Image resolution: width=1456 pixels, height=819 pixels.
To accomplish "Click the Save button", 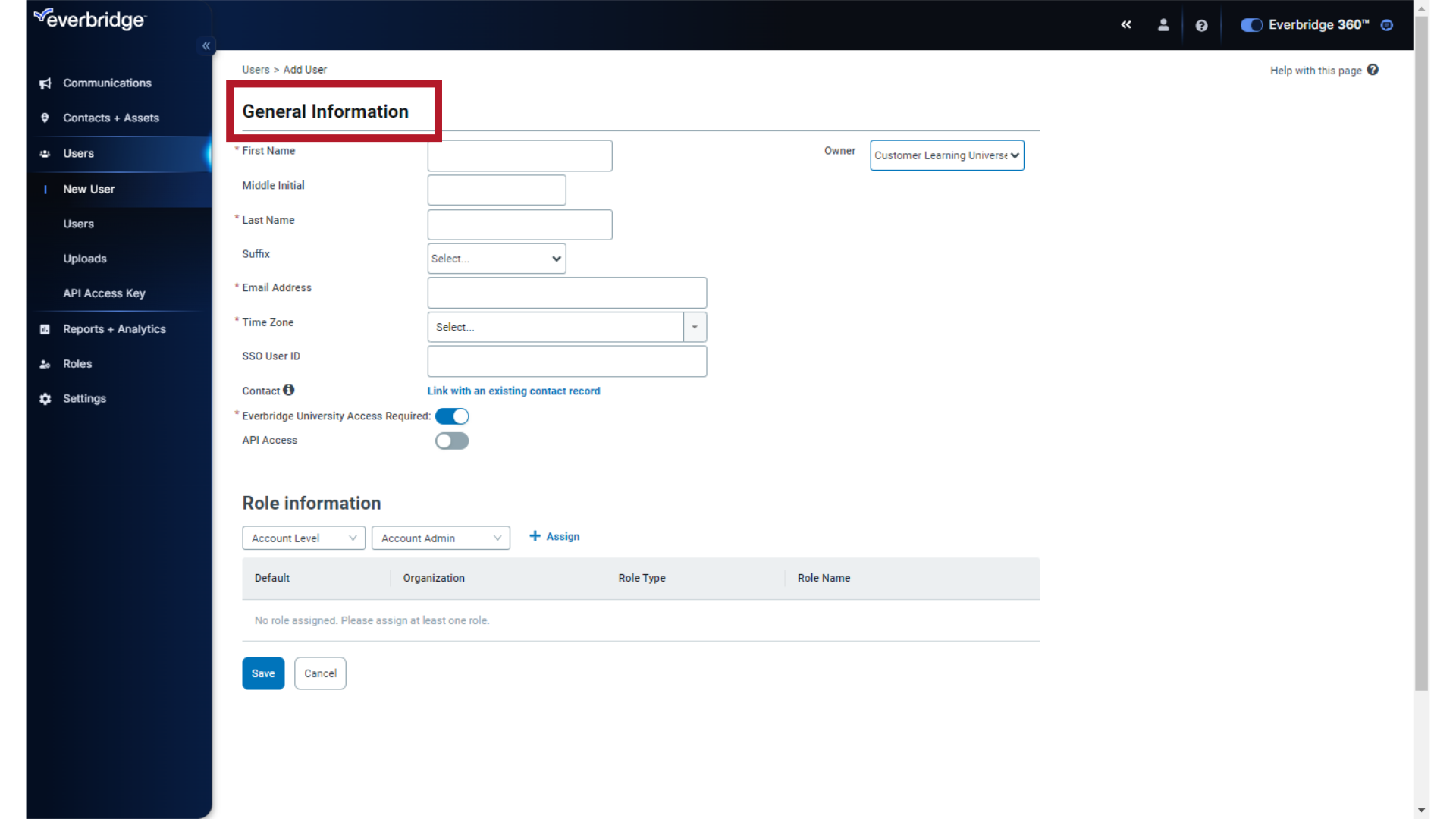I will tap(263, 672).
